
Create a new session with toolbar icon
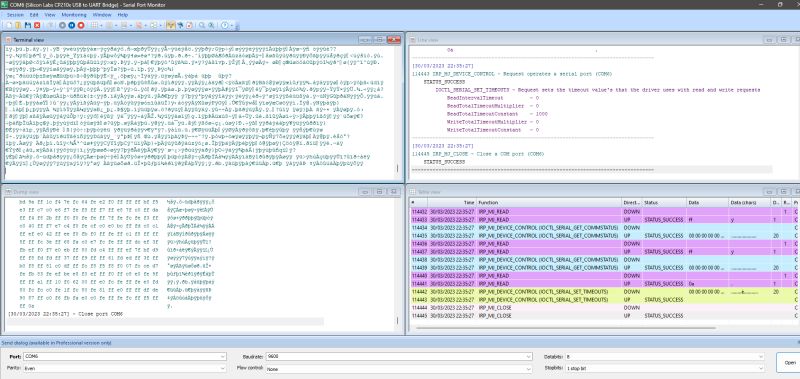pyautogui.click(x=9, y=25)
